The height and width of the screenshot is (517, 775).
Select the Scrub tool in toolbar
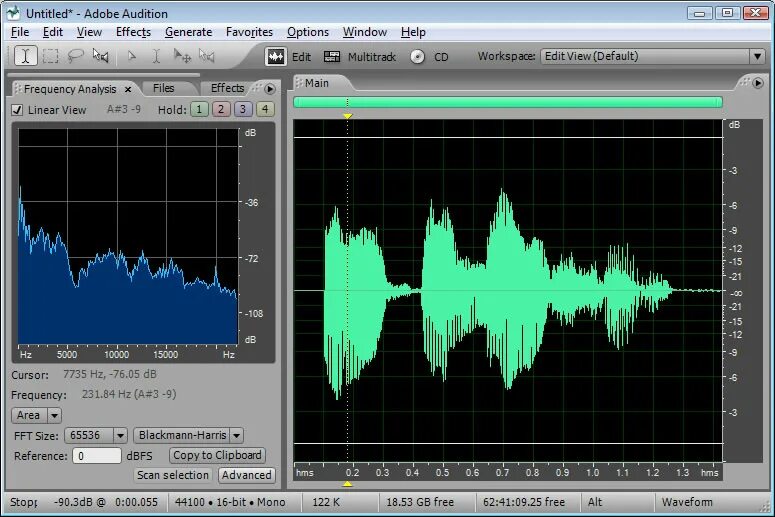[100, 56]
